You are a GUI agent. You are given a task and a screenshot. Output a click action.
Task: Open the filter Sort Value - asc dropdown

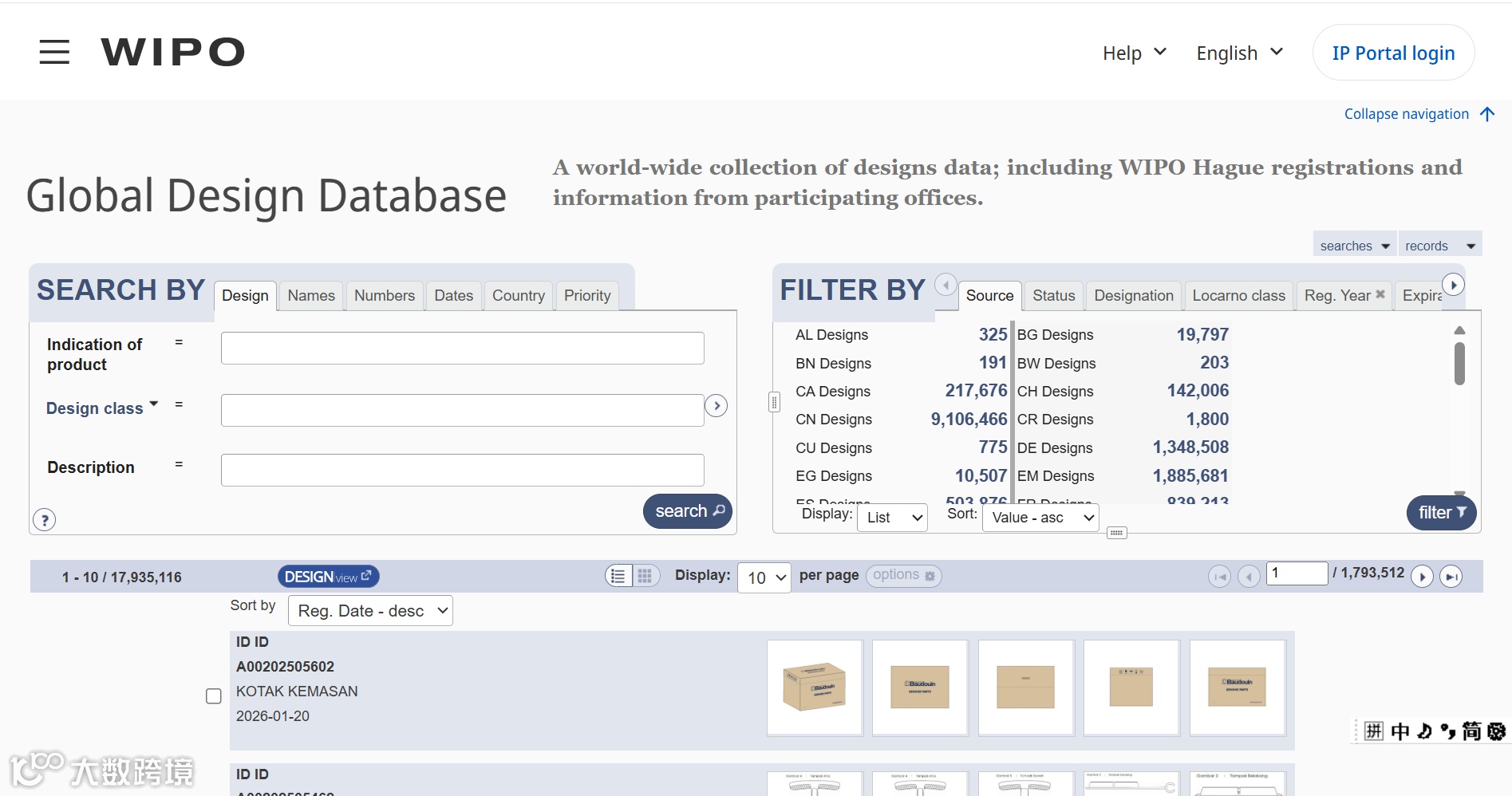click(x=1041, y=518)
